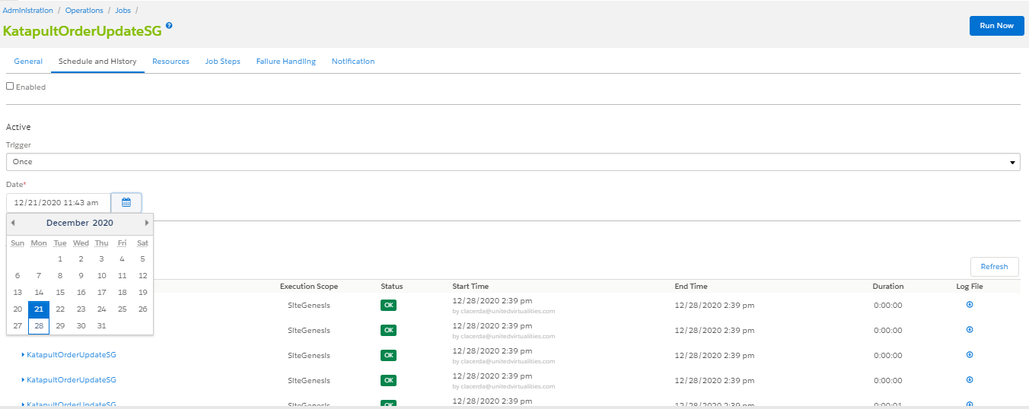
Task: Download log file for first job run
Action: (969, 305)
